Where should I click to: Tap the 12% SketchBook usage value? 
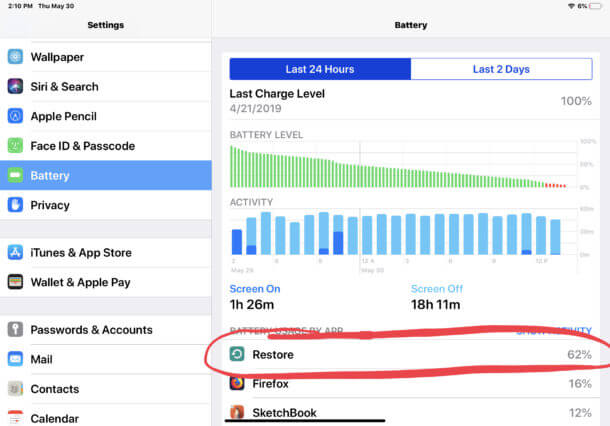point(580,413)
